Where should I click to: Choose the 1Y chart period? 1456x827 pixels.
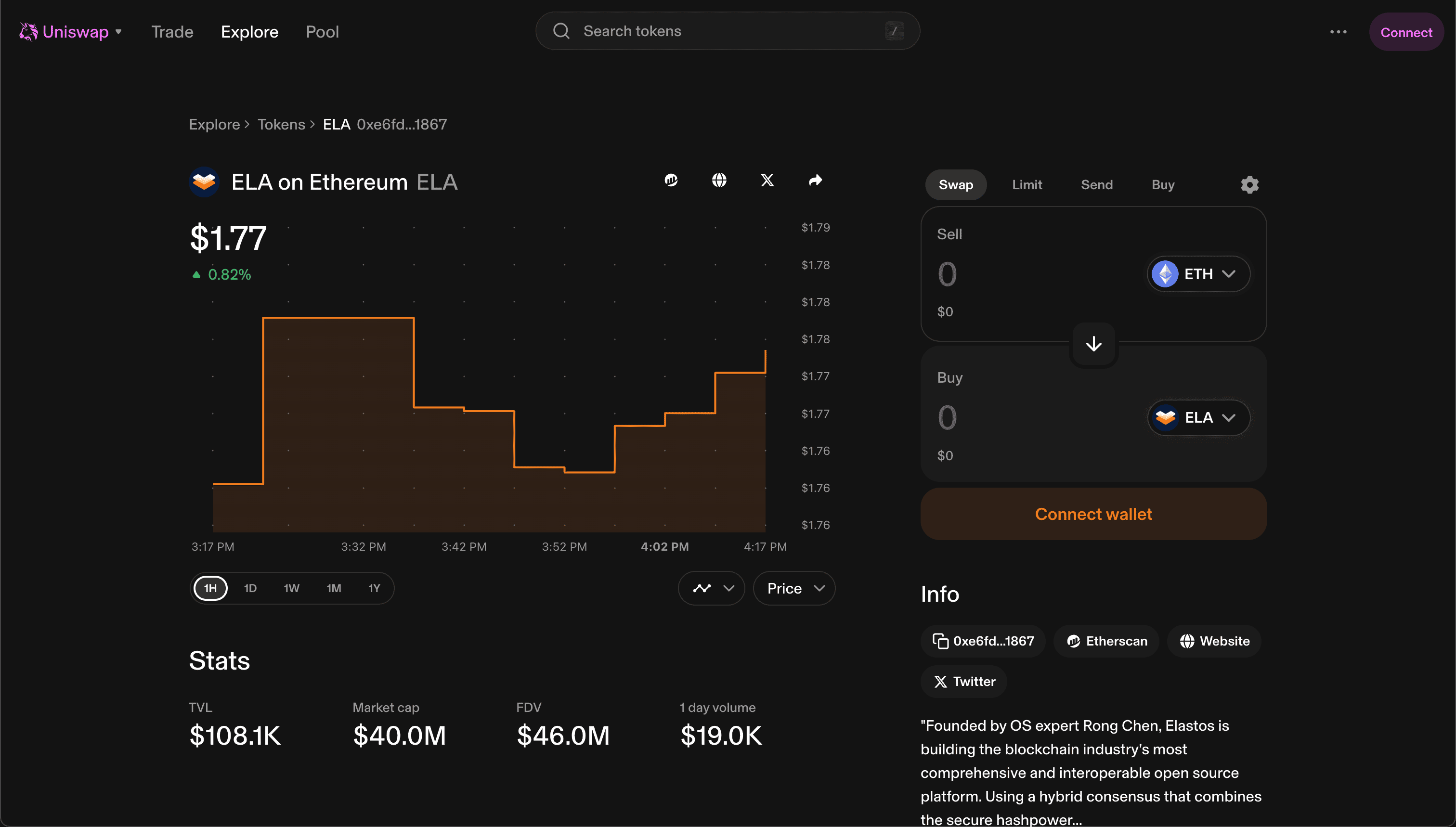point(374,588)
